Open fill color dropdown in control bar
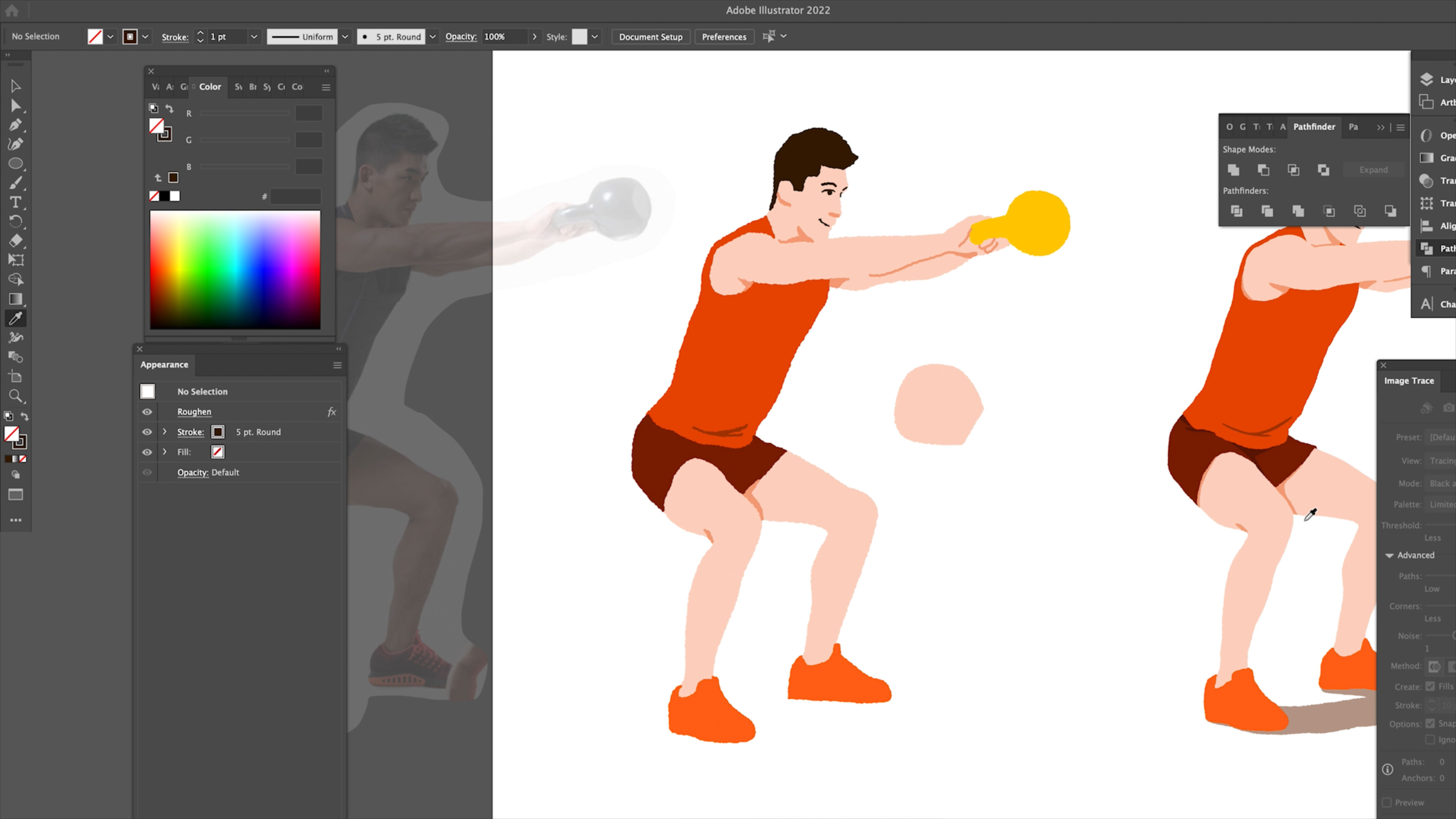Viewport: 1456px width, 819px height. [x=110, y=37]
